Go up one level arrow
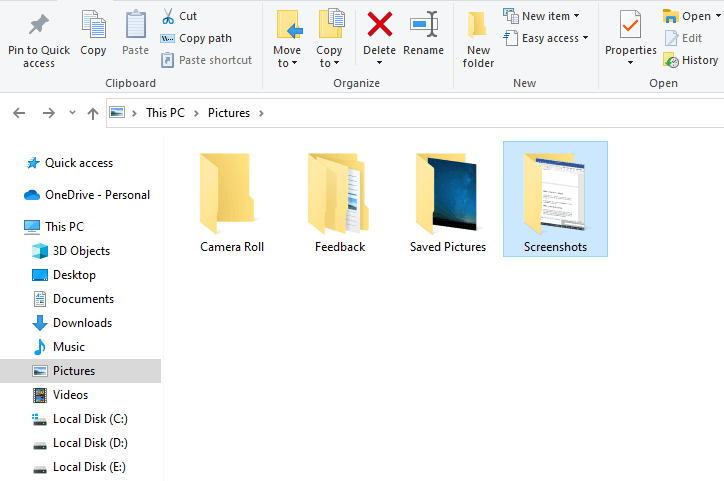724x481 pixels. click(93, 113)
